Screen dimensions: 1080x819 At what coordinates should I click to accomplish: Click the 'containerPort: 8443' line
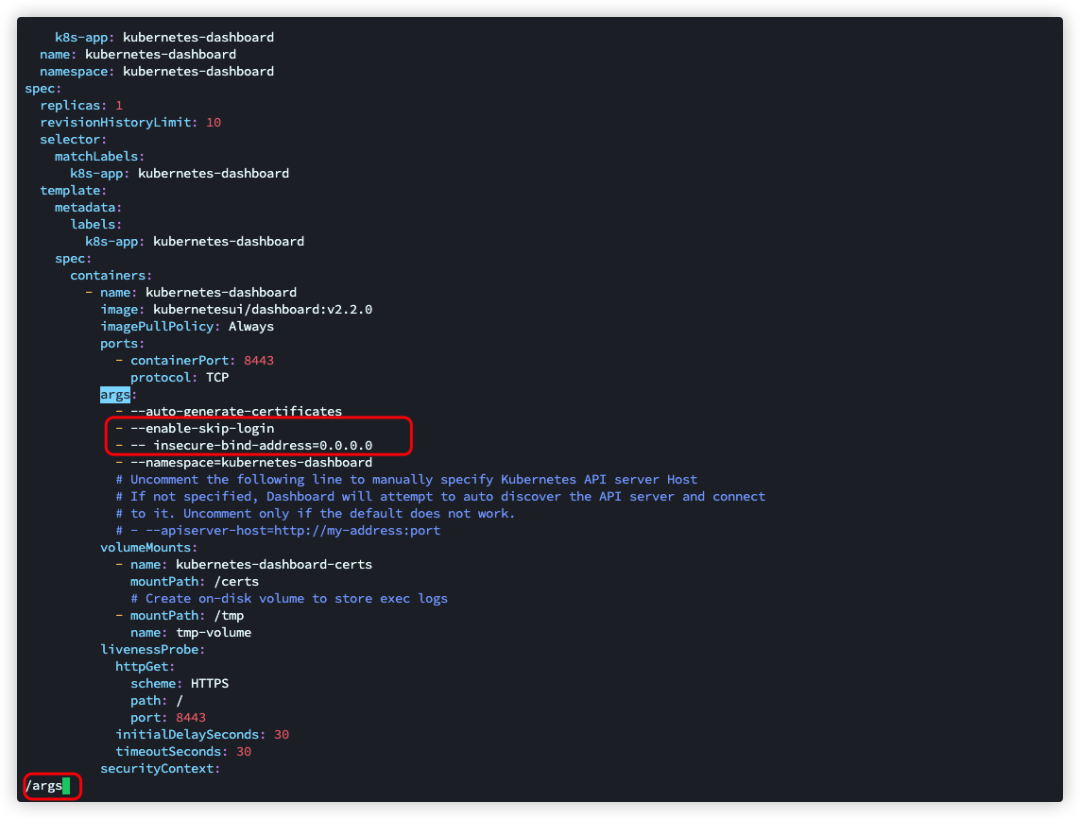point(202,360)
